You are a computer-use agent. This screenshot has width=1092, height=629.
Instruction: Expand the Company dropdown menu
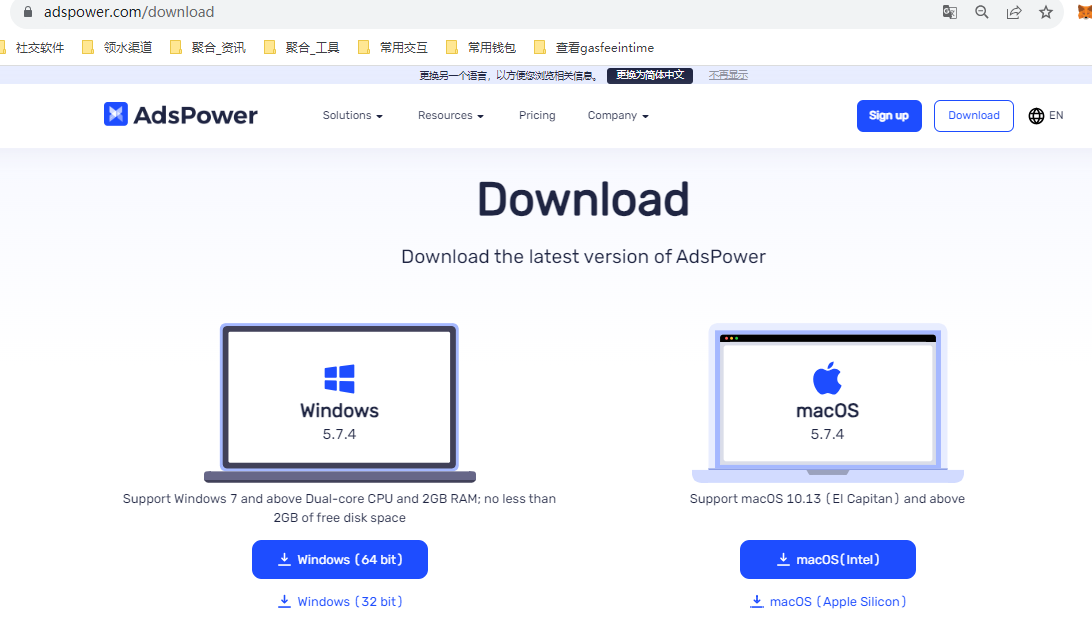point(618,116)
